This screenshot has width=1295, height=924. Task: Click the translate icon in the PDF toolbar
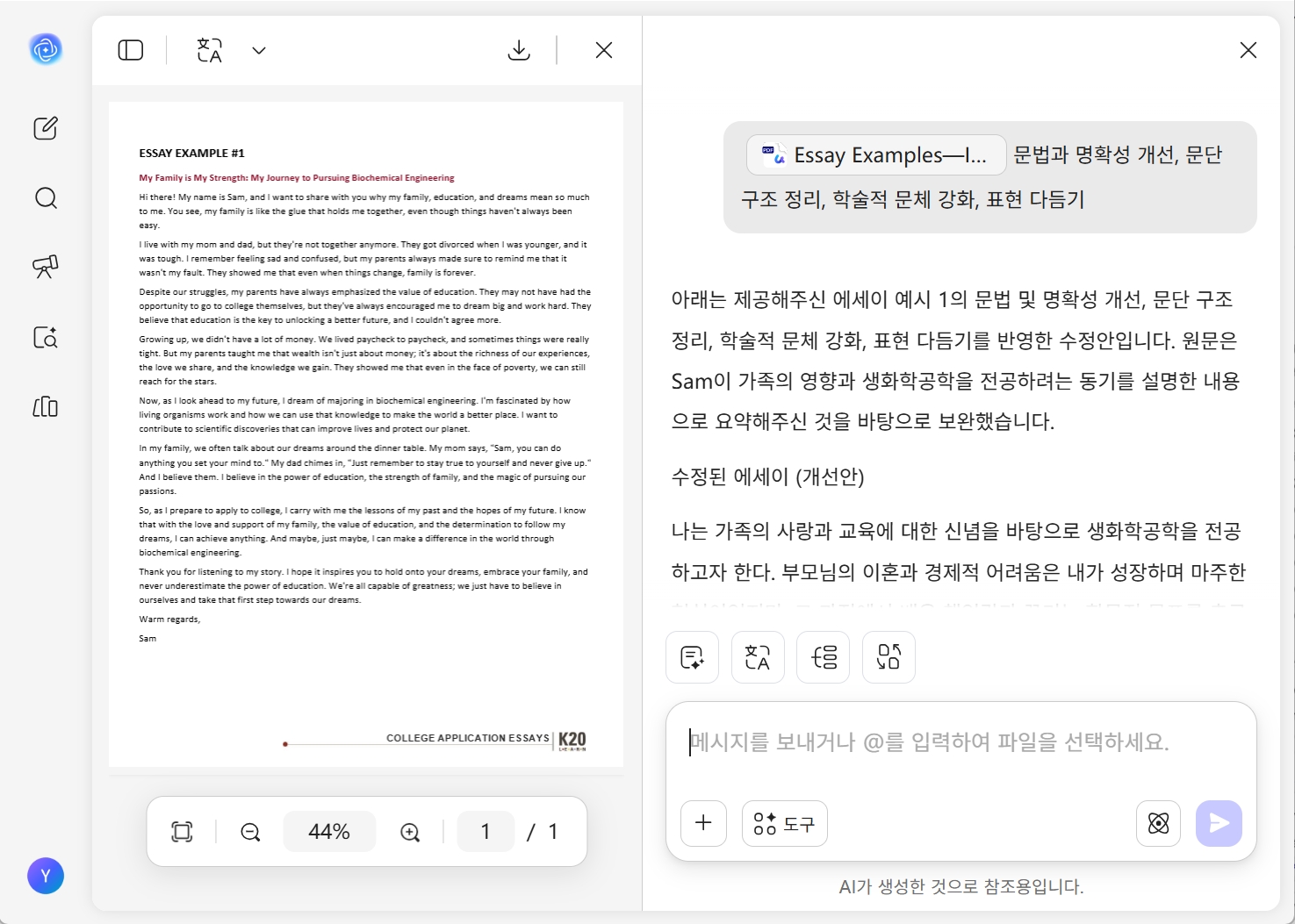click(210, 50)
